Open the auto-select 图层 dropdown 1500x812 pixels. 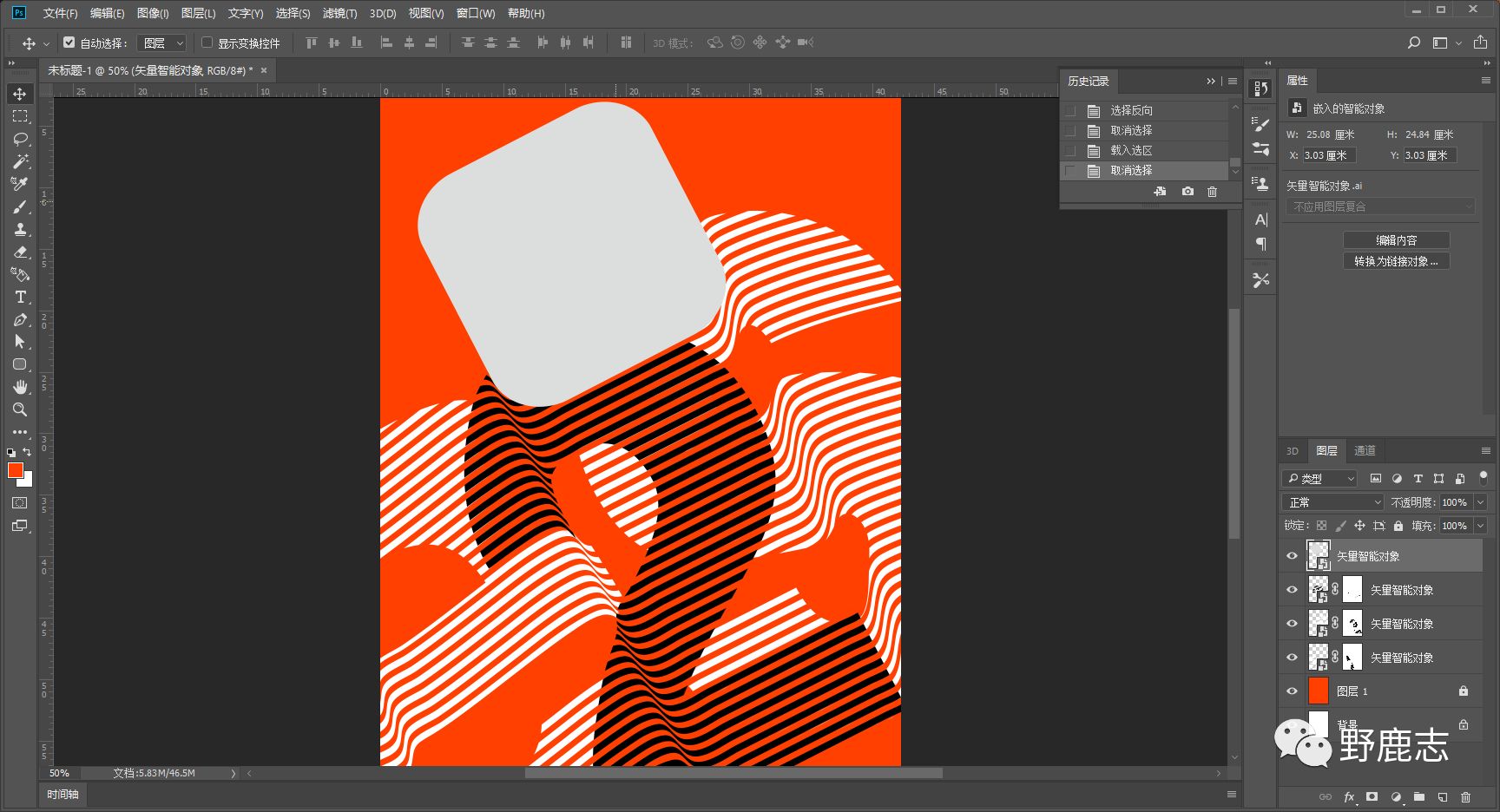pyautogui.click(x=162, y=43)
